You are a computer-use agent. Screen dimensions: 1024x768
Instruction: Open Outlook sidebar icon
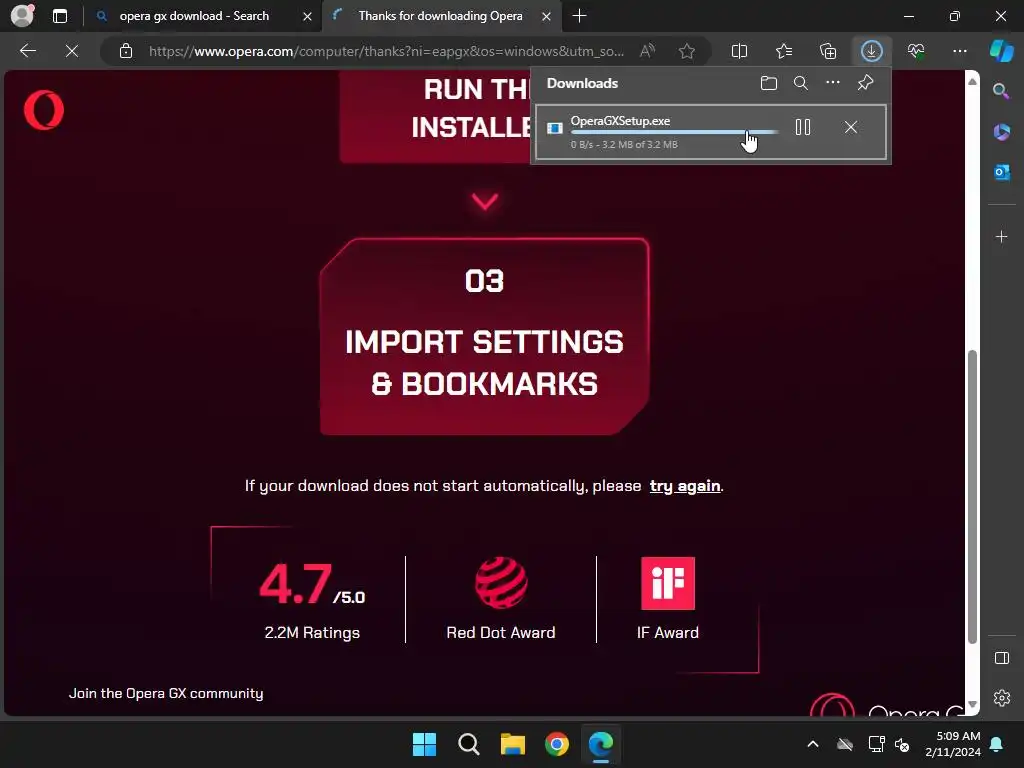(1002, 172)
